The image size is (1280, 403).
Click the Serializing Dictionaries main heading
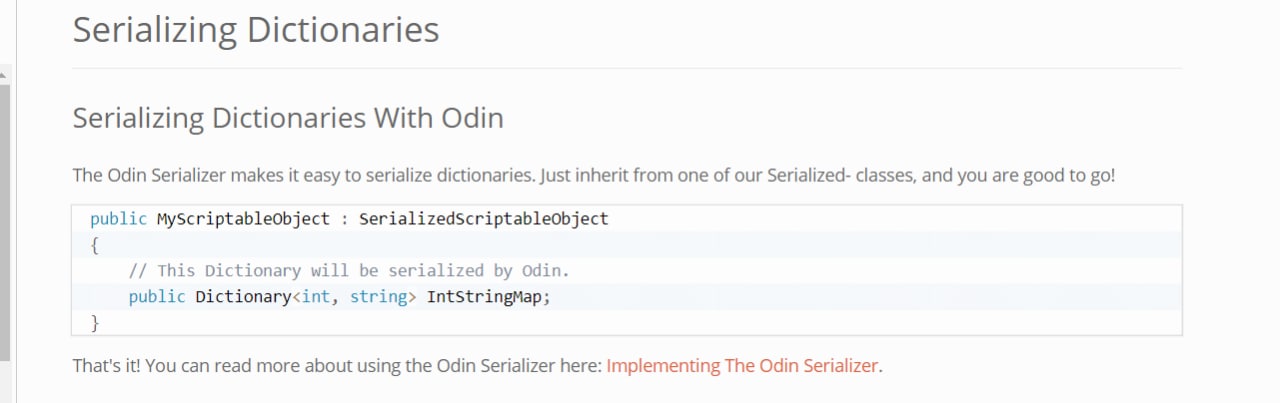pos(256,30)
